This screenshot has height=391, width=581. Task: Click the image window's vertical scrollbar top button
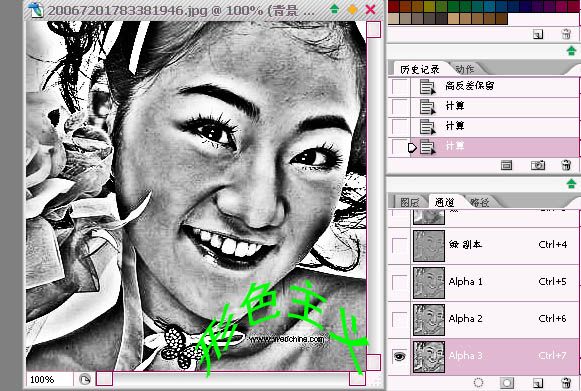coord(374,29)
